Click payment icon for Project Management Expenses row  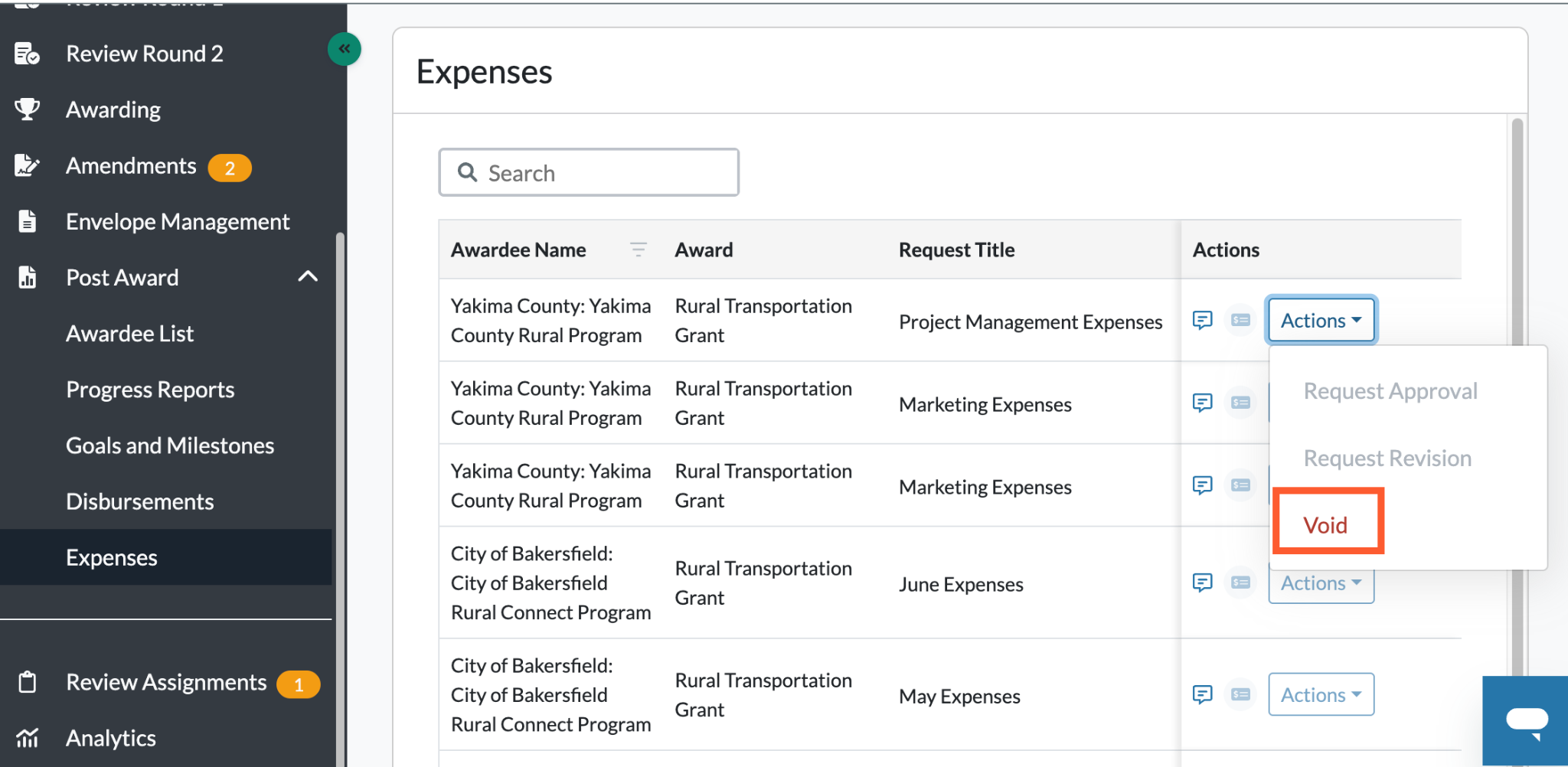coord(1240,320)
